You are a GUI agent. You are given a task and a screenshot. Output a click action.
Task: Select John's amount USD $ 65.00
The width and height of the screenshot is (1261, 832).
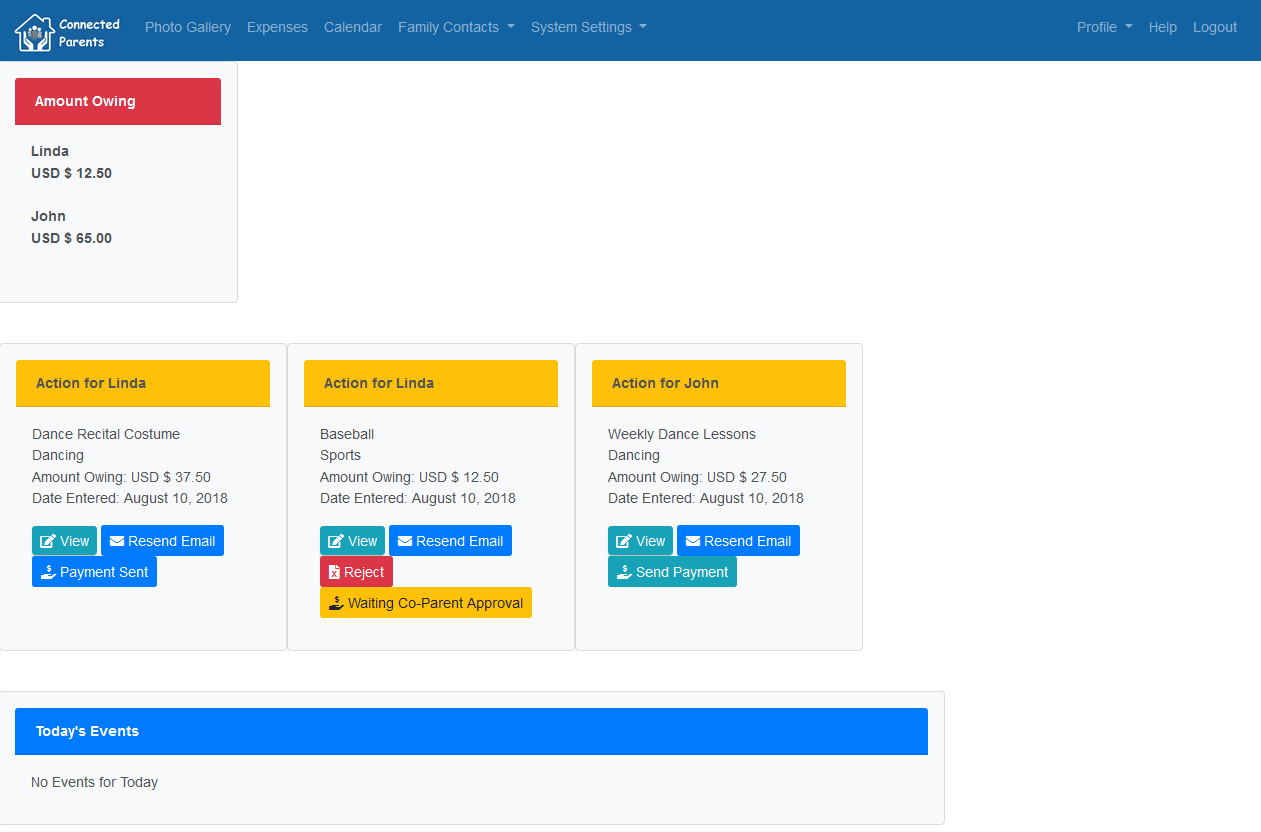(71, 238)
